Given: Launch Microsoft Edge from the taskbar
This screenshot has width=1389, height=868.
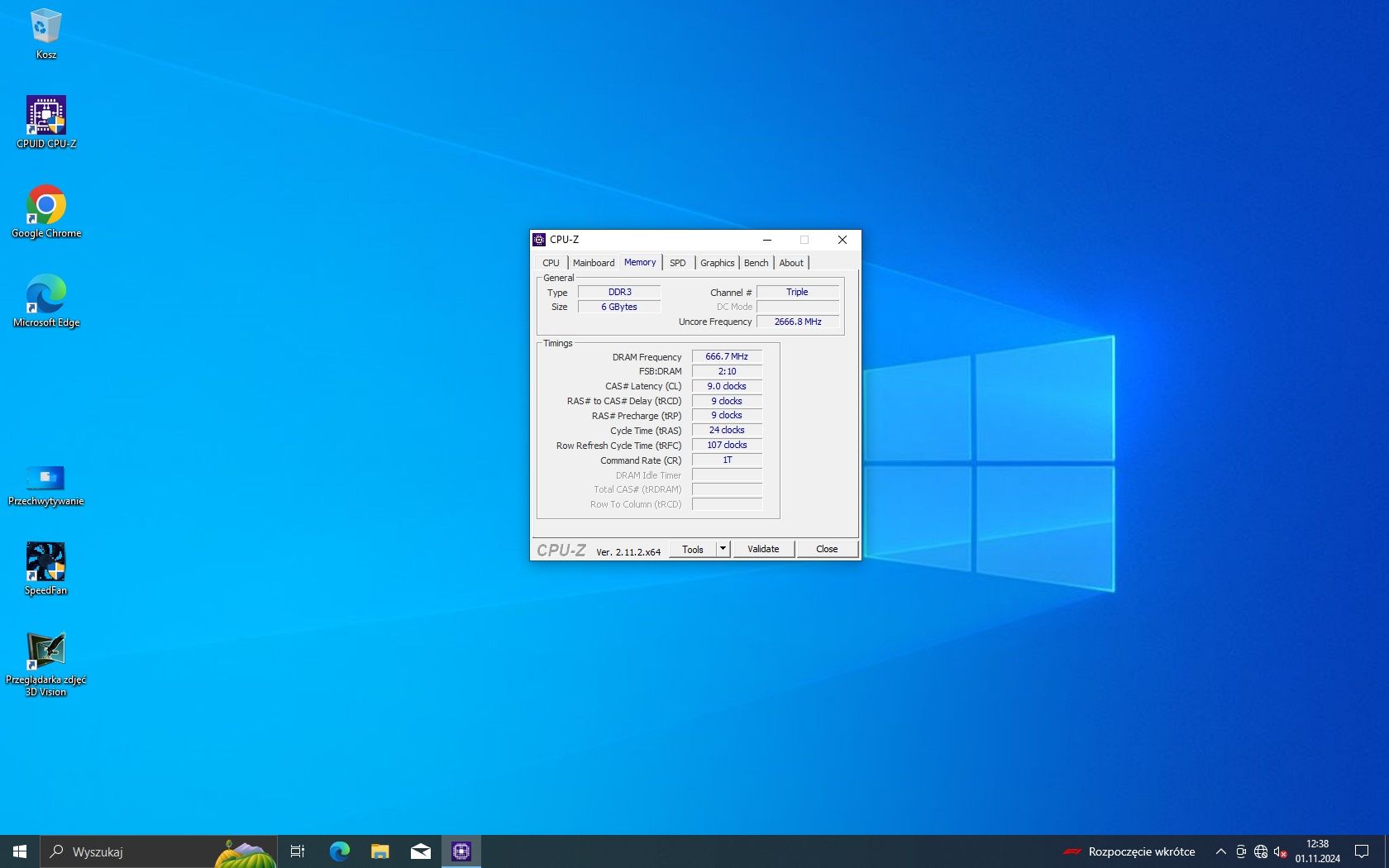Looking at the screenshot, I should tap(339, 851).
